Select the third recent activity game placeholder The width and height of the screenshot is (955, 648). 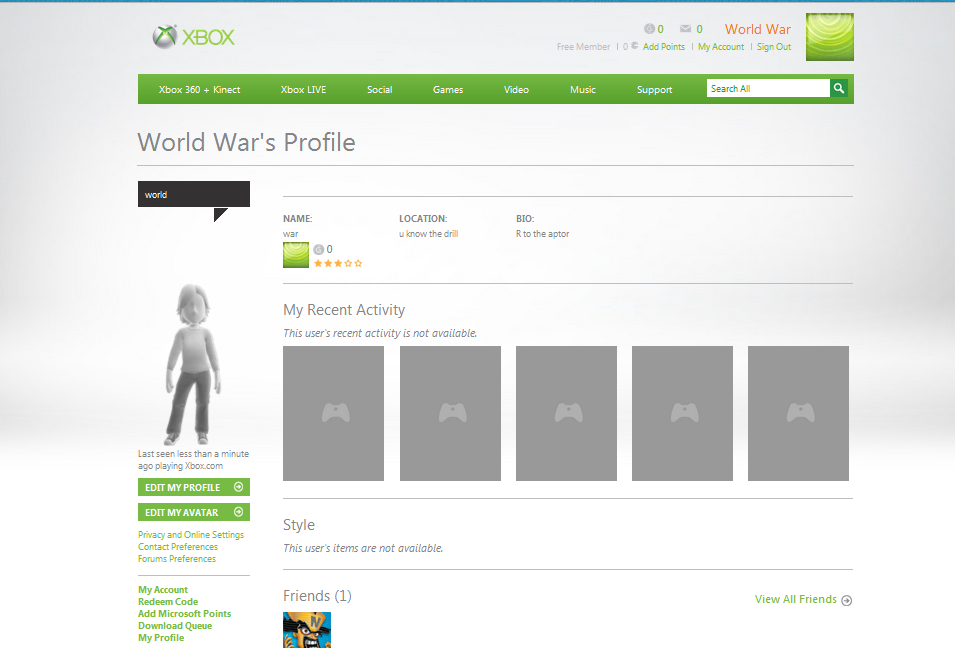(x=566, y=414)
